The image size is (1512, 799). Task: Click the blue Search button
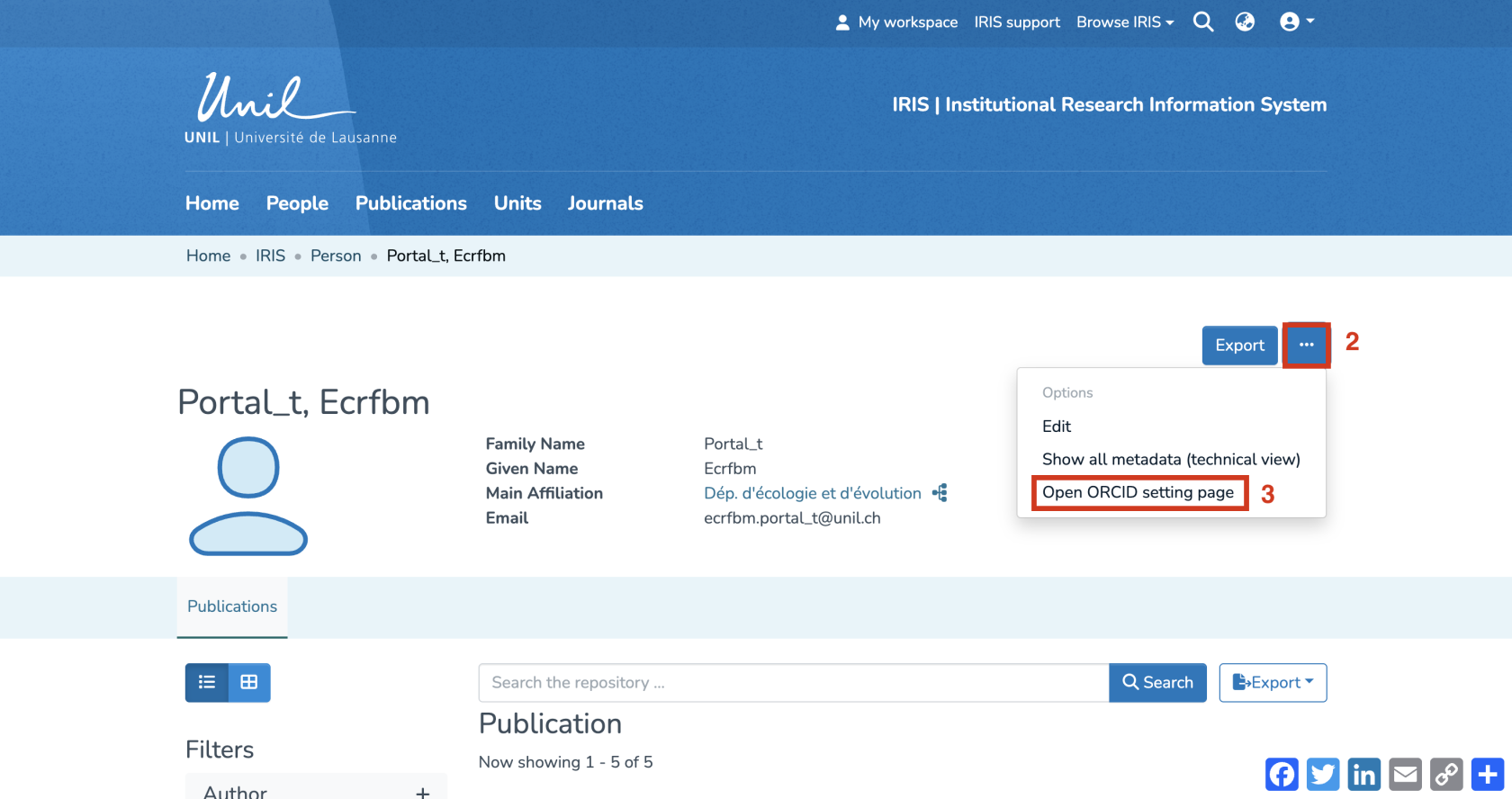pyautogui.click(x=1157, y=682)
